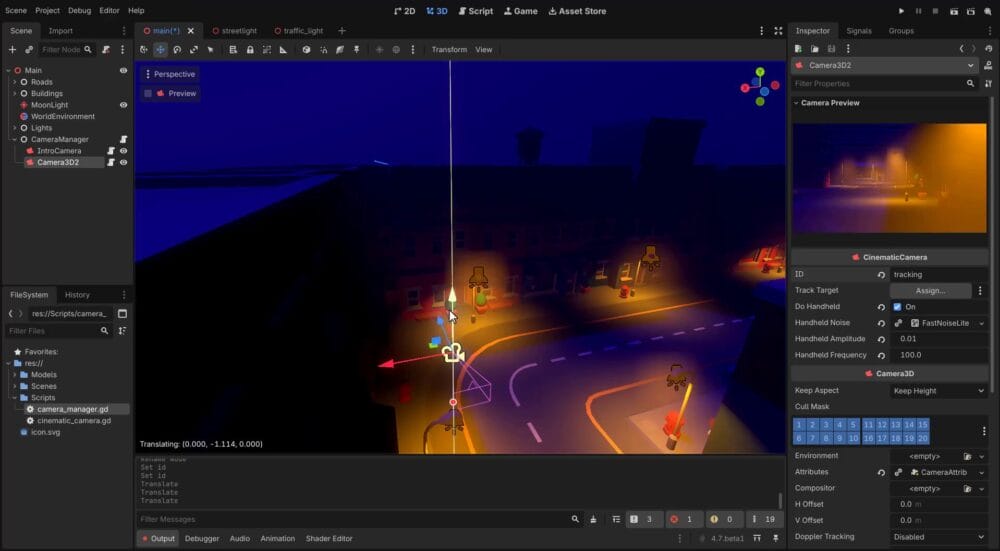
Task: Add a new child node with plus icon
Action: click(x=12, y=50)
